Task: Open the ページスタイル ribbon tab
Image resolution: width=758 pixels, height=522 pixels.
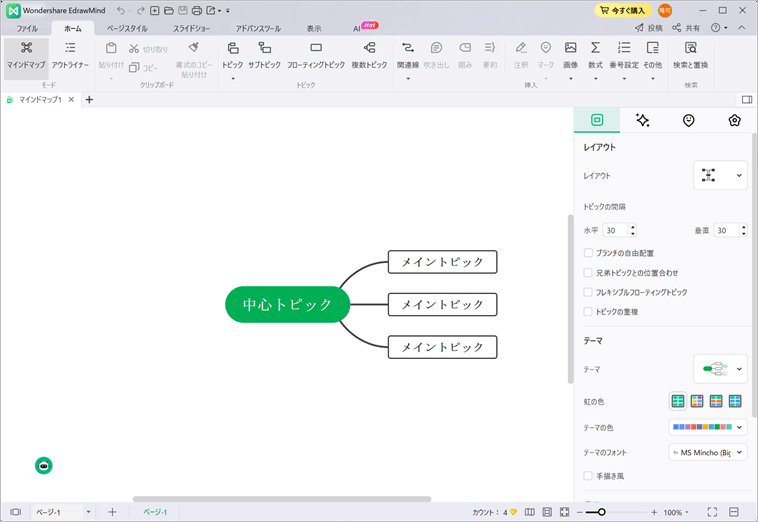Action: [127, 29]
